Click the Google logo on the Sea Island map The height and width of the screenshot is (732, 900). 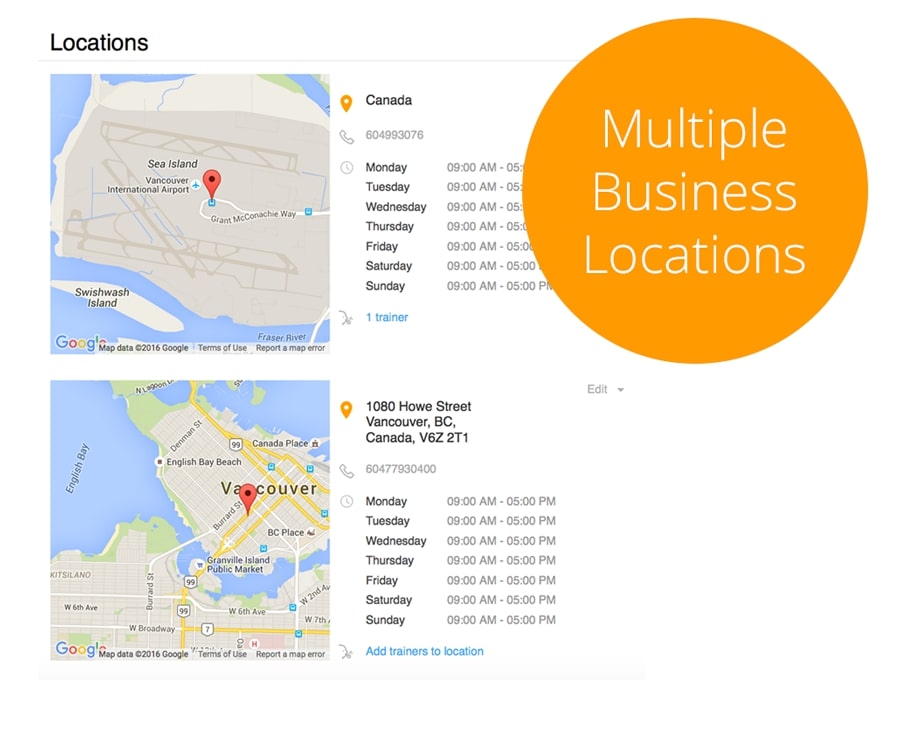click(x=78, y=343)
